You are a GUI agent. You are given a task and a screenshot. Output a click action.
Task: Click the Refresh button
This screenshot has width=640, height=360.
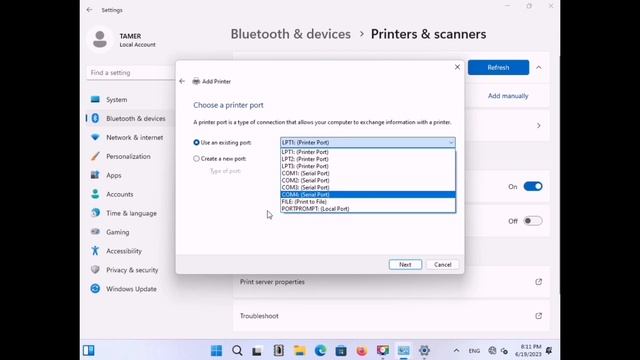click(498, 67)
